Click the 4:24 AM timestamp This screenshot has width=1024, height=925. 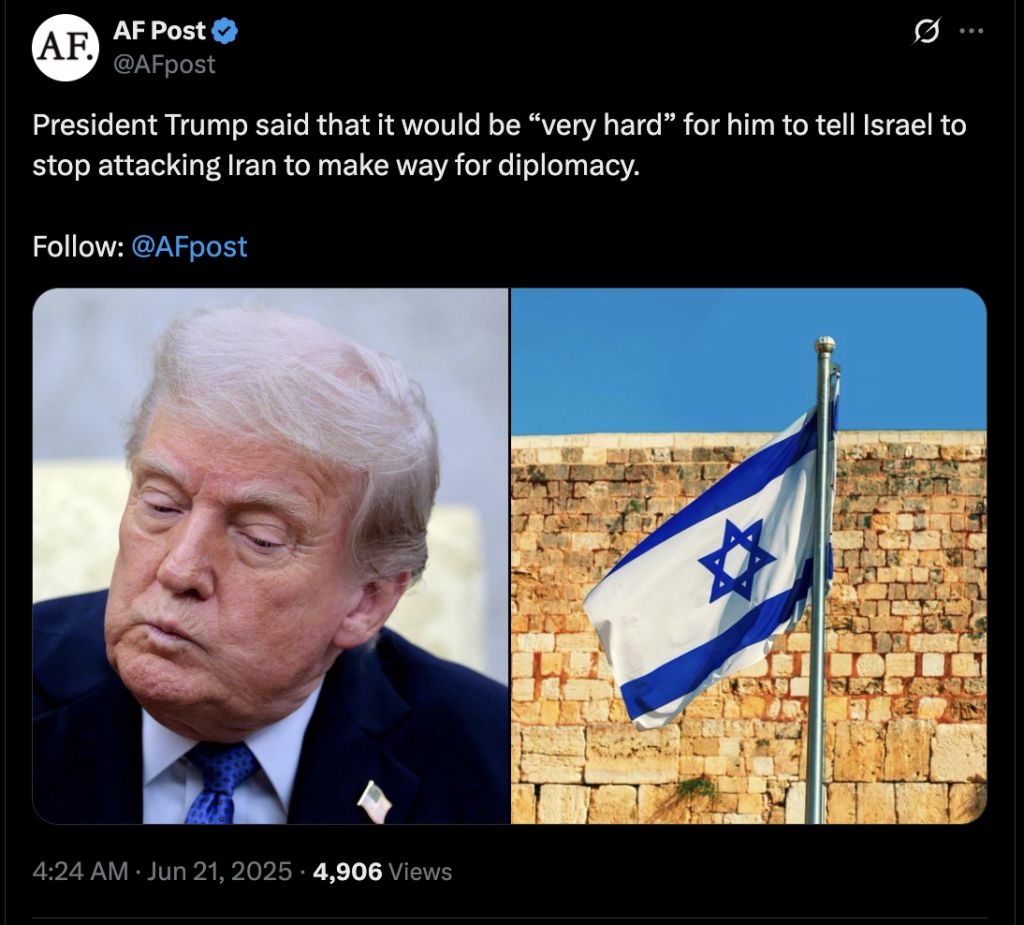80,871
